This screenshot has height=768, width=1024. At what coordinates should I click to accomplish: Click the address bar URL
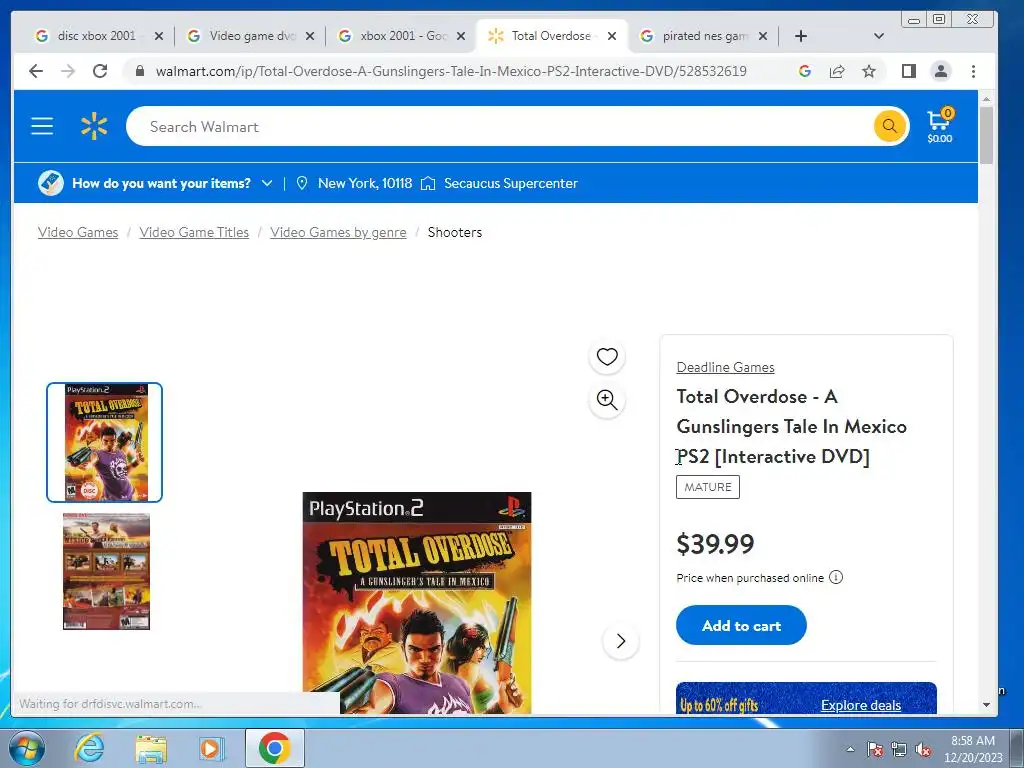tap(451, 71)
